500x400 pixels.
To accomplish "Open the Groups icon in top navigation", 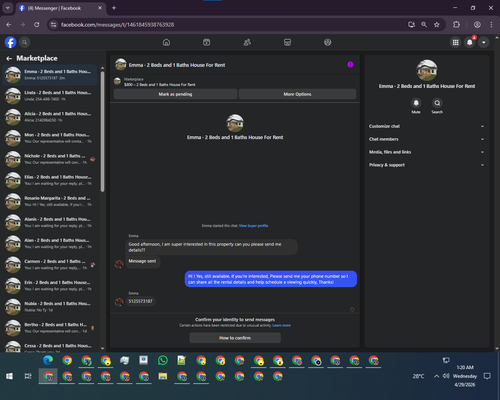I will [328, 42].
